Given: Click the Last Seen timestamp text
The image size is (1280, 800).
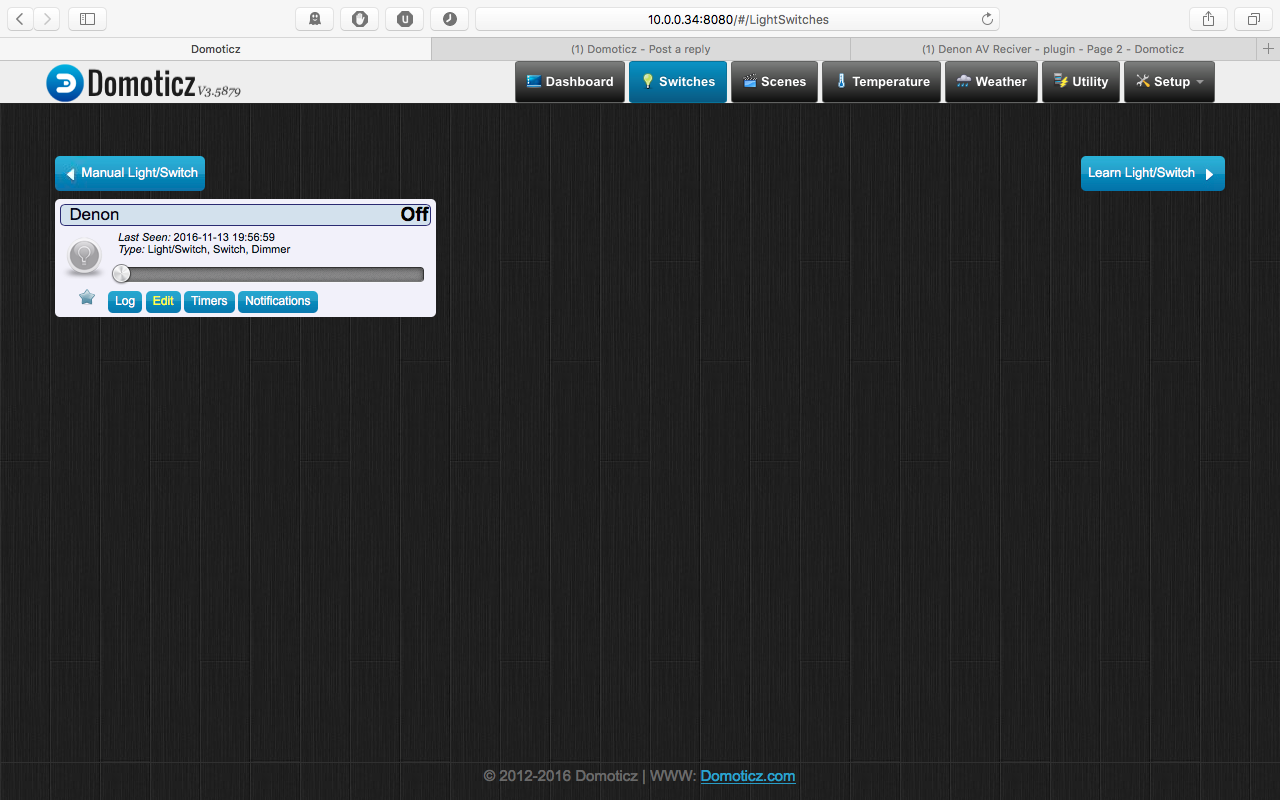Looking at the screenshot, I should (196, 237).
